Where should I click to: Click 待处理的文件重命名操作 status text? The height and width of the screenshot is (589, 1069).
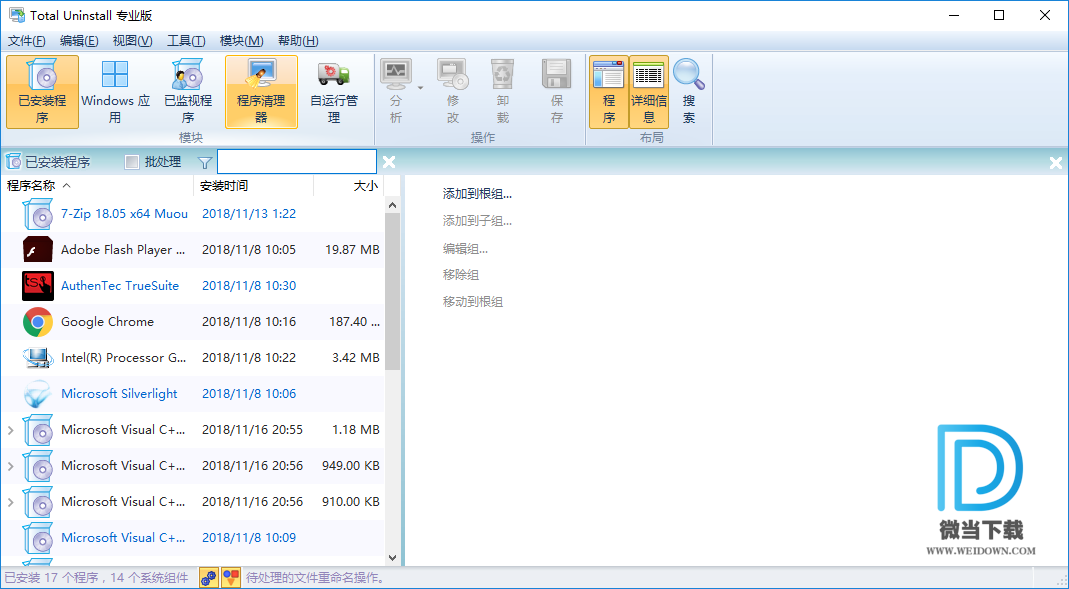(314, 578)
